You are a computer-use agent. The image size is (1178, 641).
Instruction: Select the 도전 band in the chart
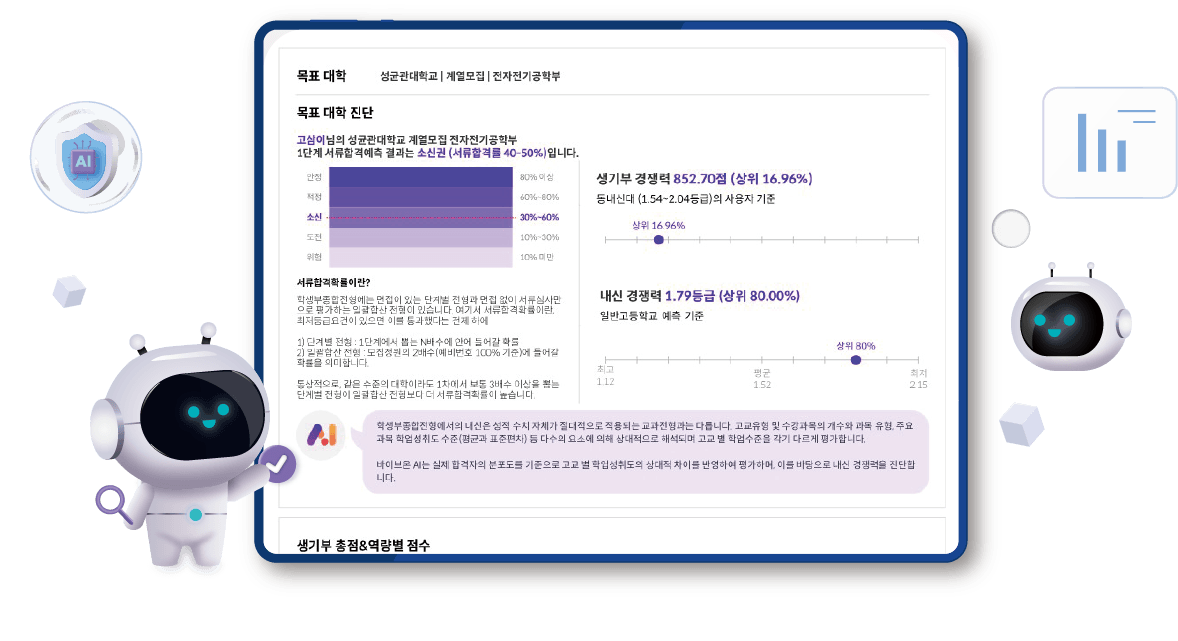tap(421, 237)
